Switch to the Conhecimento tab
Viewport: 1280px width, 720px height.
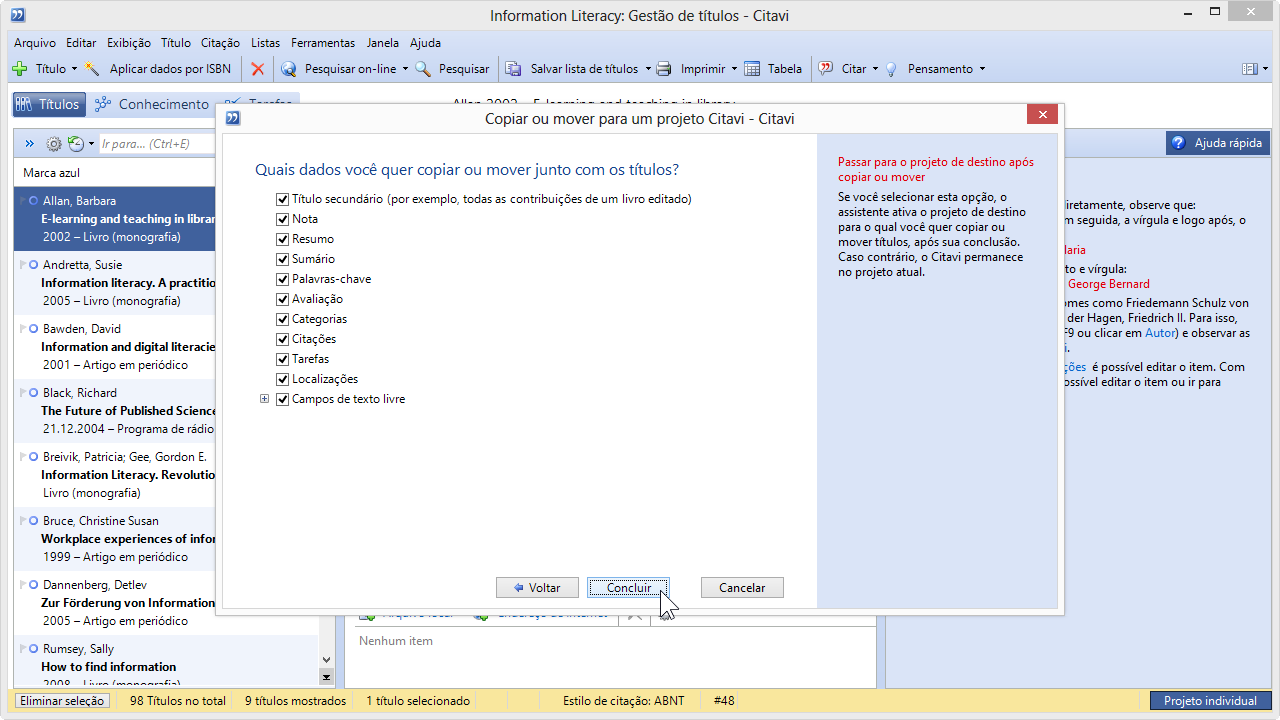click(x=152, y=104)
